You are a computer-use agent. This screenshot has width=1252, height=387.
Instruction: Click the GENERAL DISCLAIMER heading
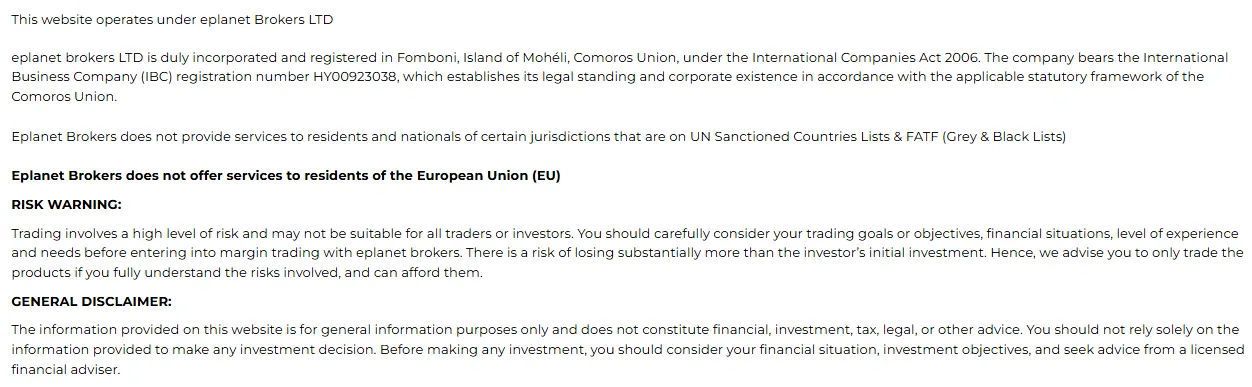tap(91, 301)
